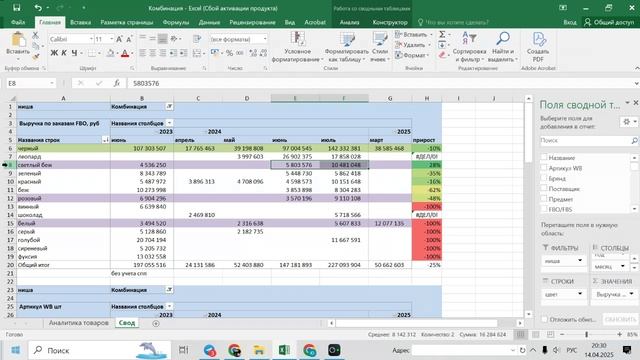Open the font name Calibri dropdown
This screenshot has height=360, width=640.
coord(91,39)
